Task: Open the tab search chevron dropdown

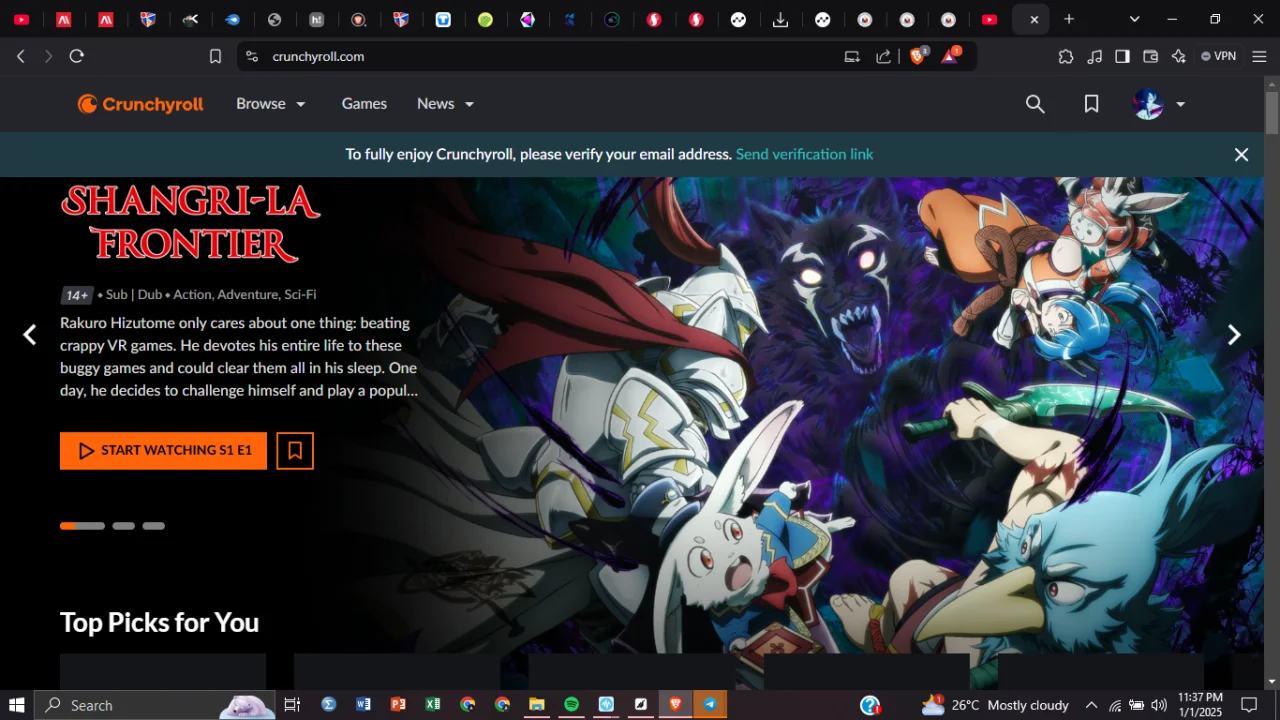Action: click(x=1134, y=19)
